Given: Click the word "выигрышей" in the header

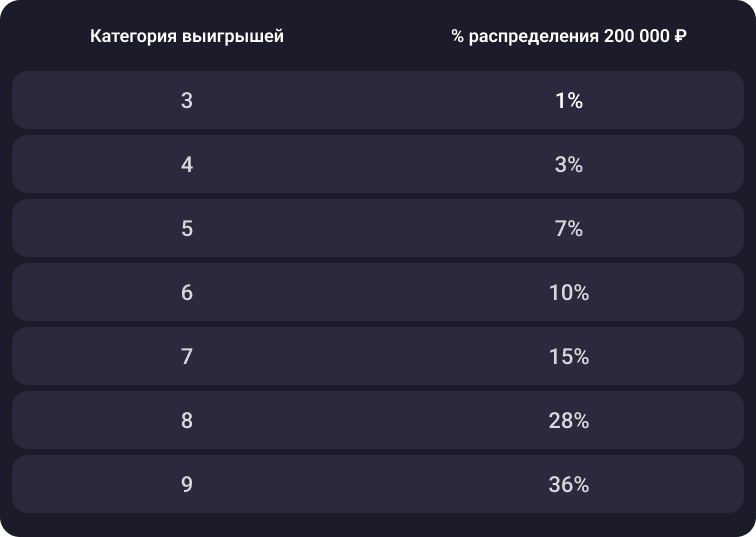Looking at the screenshot, I should [x=232, y=37].
